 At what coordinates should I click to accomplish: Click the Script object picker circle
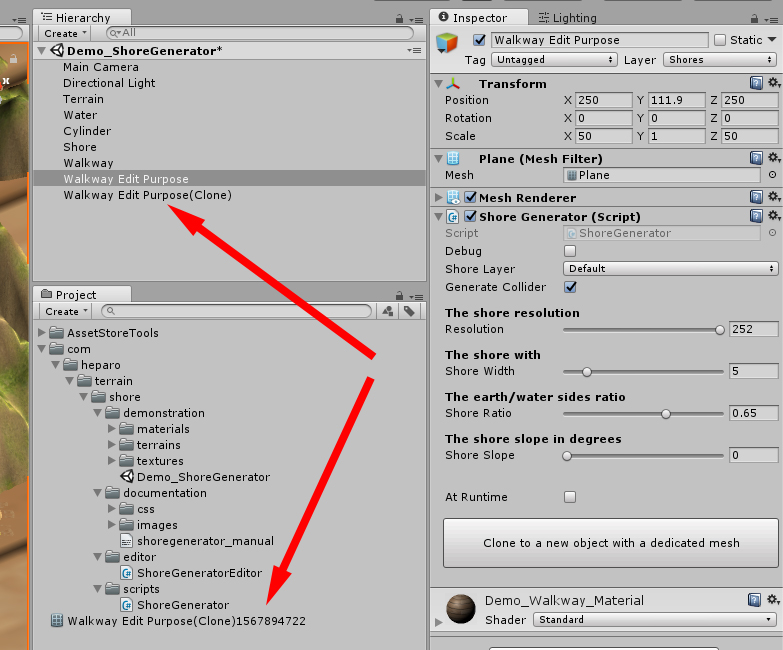click(773, 233)
